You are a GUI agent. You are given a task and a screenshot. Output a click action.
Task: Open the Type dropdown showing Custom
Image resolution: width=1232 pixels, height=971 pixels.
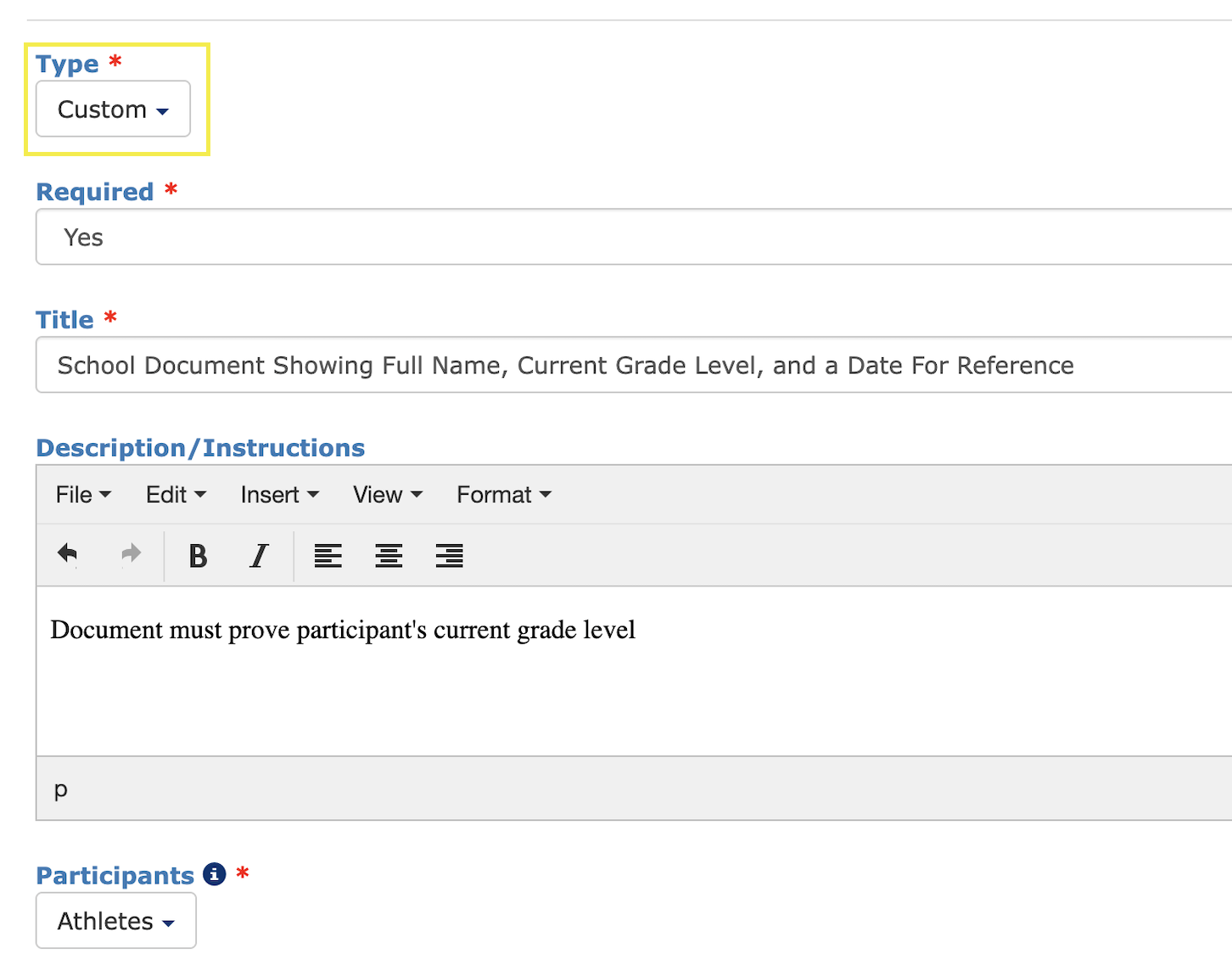(113, 109)
